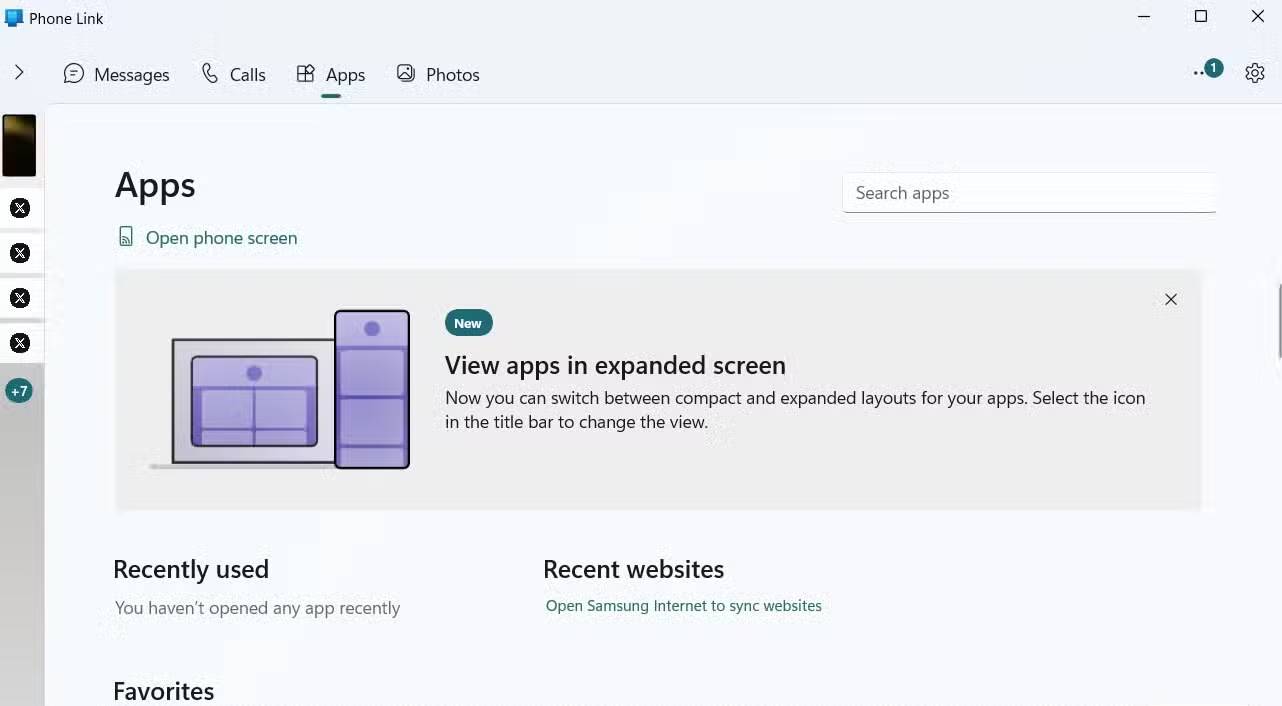Image resolution: width=1282 pixels, height=706 pixels.
Task: Go to the Photos tab
Action: click(438, 75)
